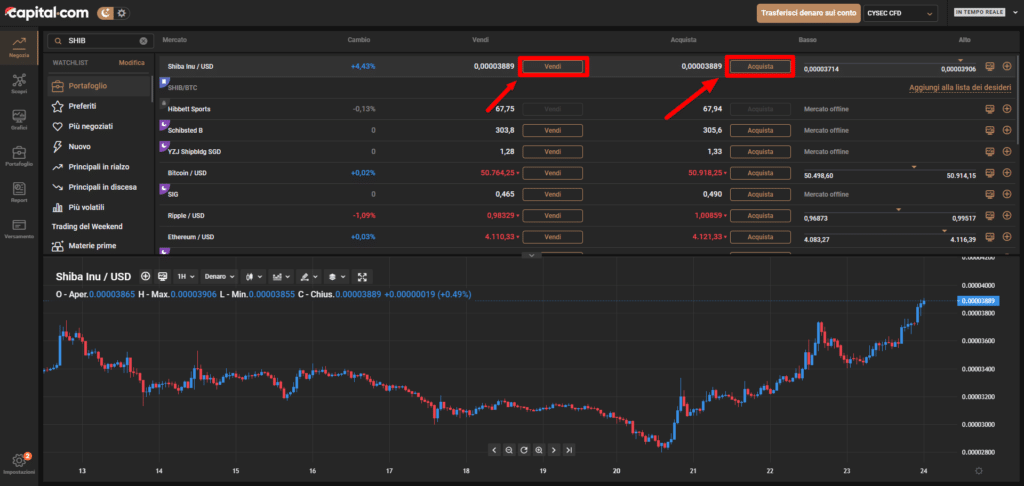Viewport: 1024px width, 486px height.
Task: Open the drawing tools dropdown
Action: 308,276
